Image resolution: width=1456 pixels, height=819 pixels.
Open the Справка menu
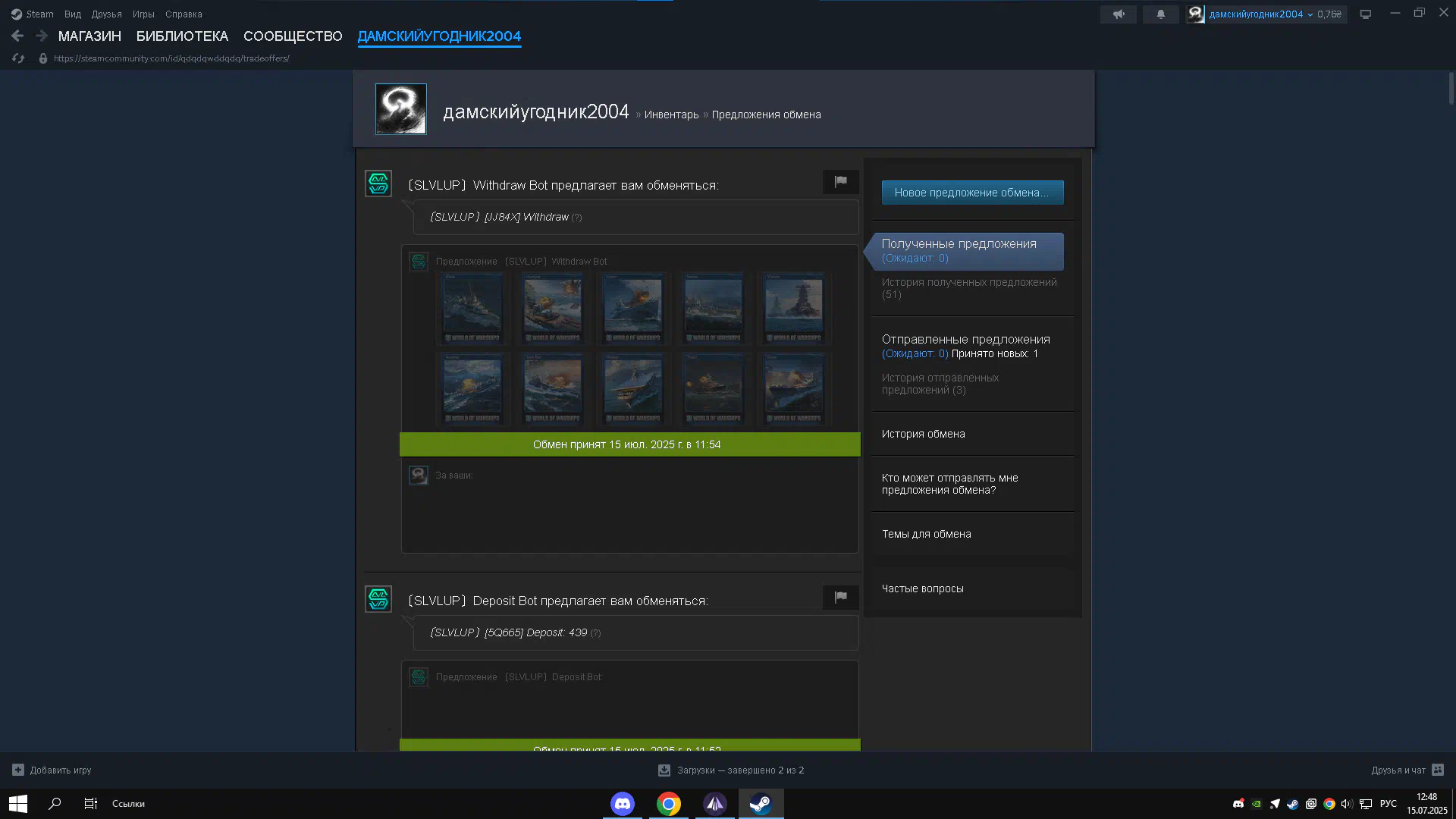(x=184, y=14)
